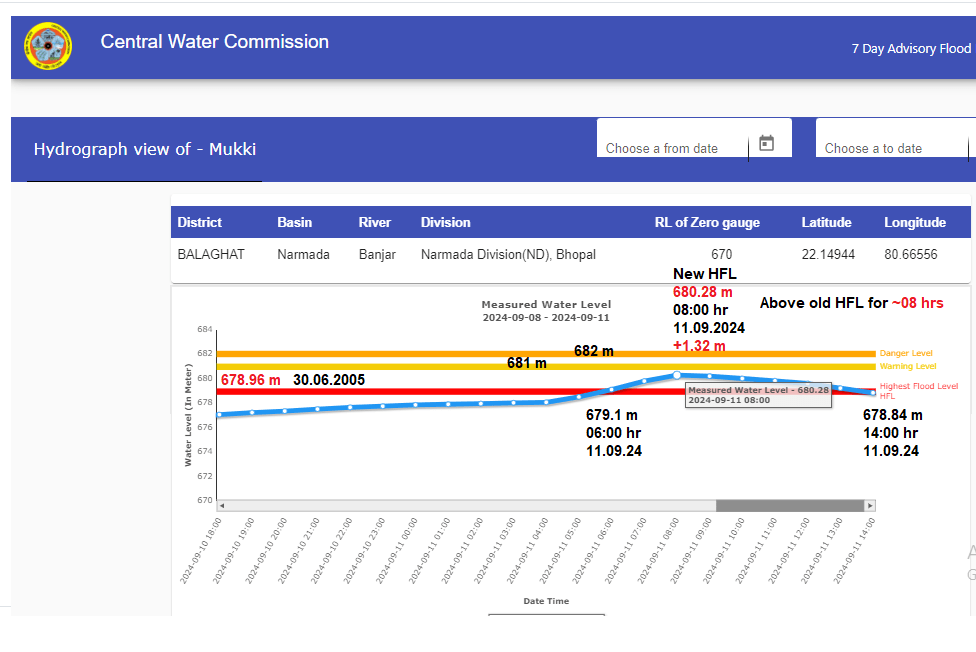Select the 08:00 peak data point marker
The width and height of the screenshot is (976, 652).
tap(677, 375)
